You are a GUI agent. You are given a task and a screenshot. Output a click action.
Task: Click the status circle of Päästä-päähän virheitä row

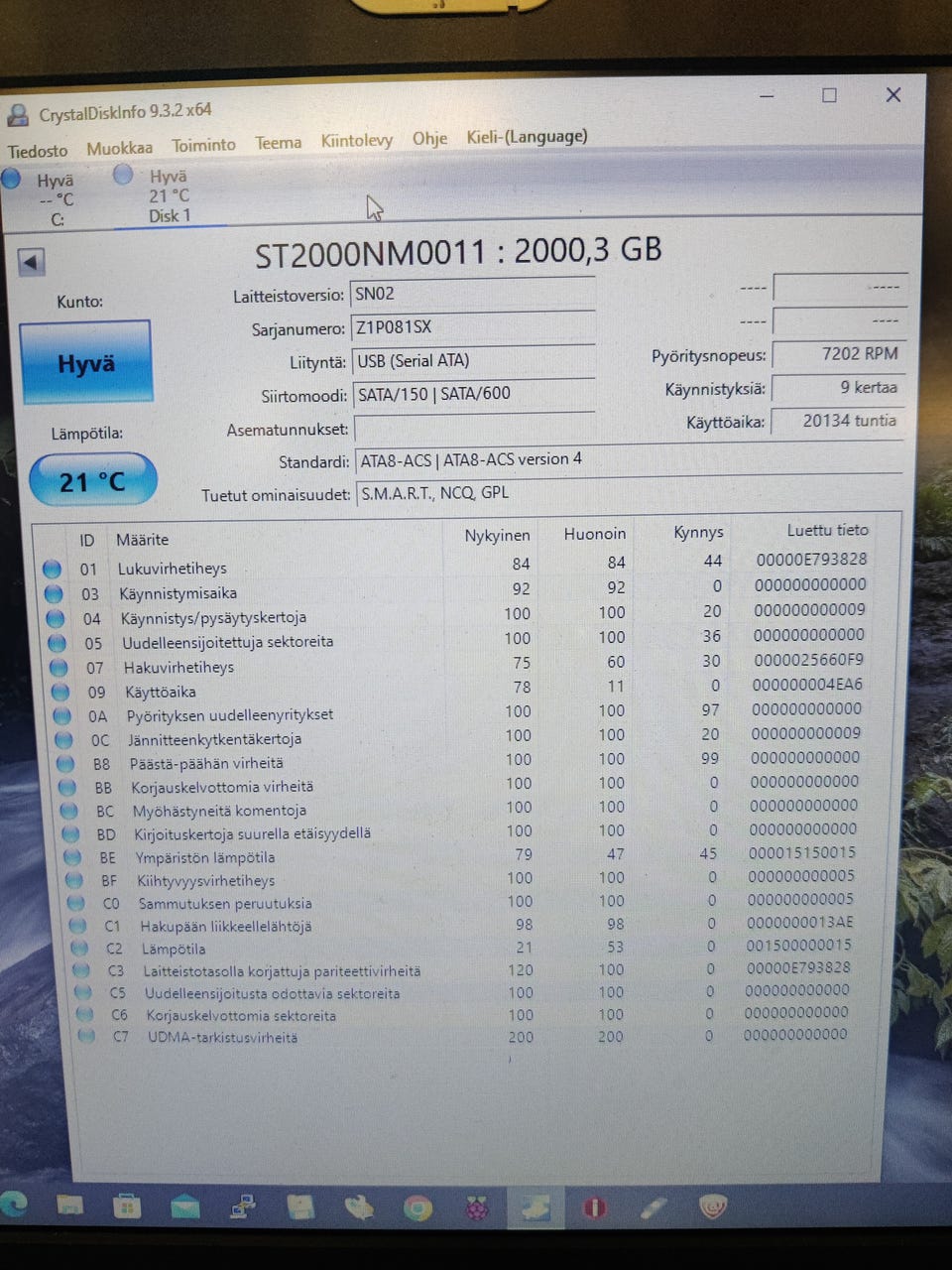(66, 764)
